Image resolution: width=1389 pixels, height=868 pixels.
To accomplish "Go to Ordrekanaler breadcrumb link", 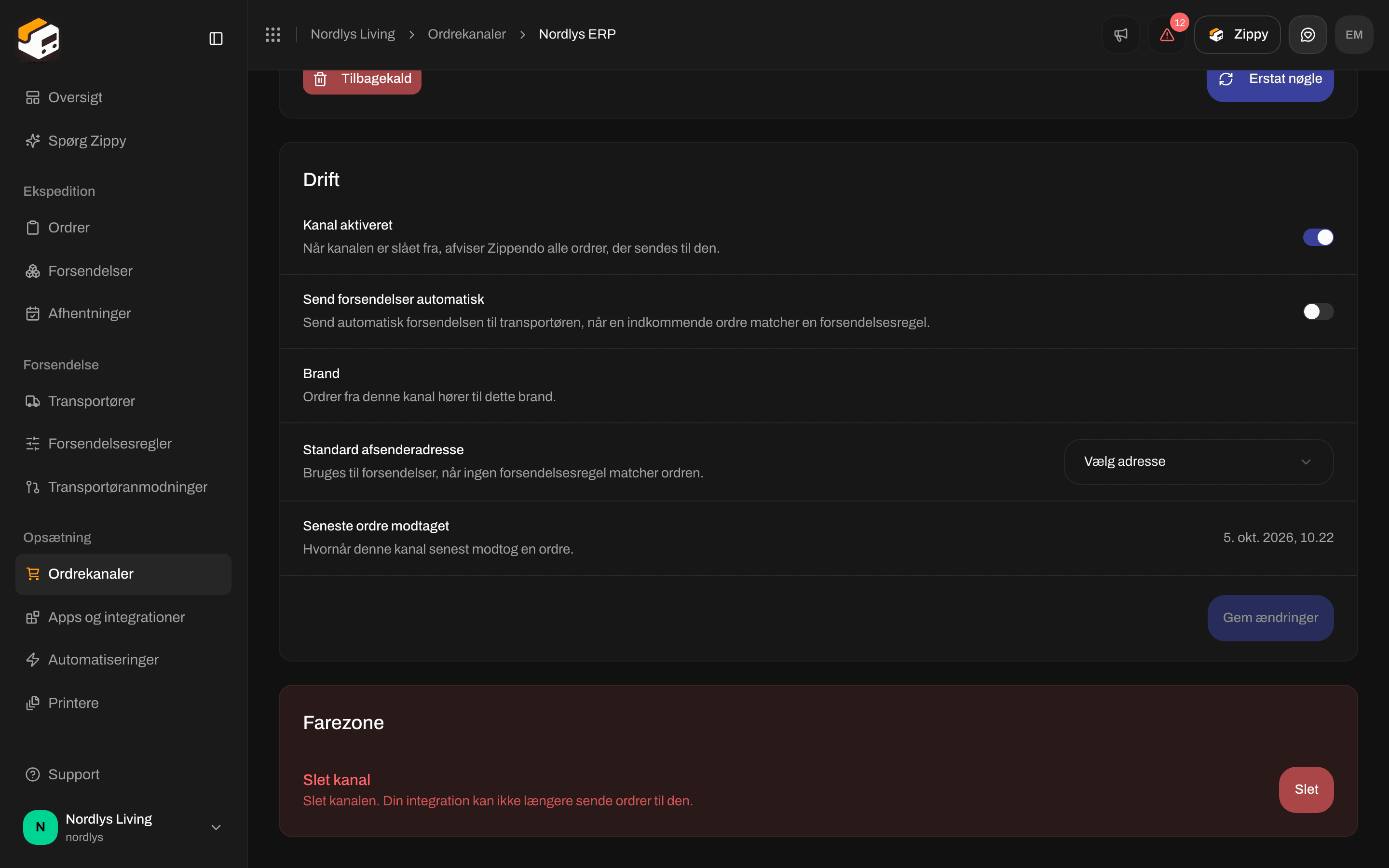I will [x=467, y=34].
